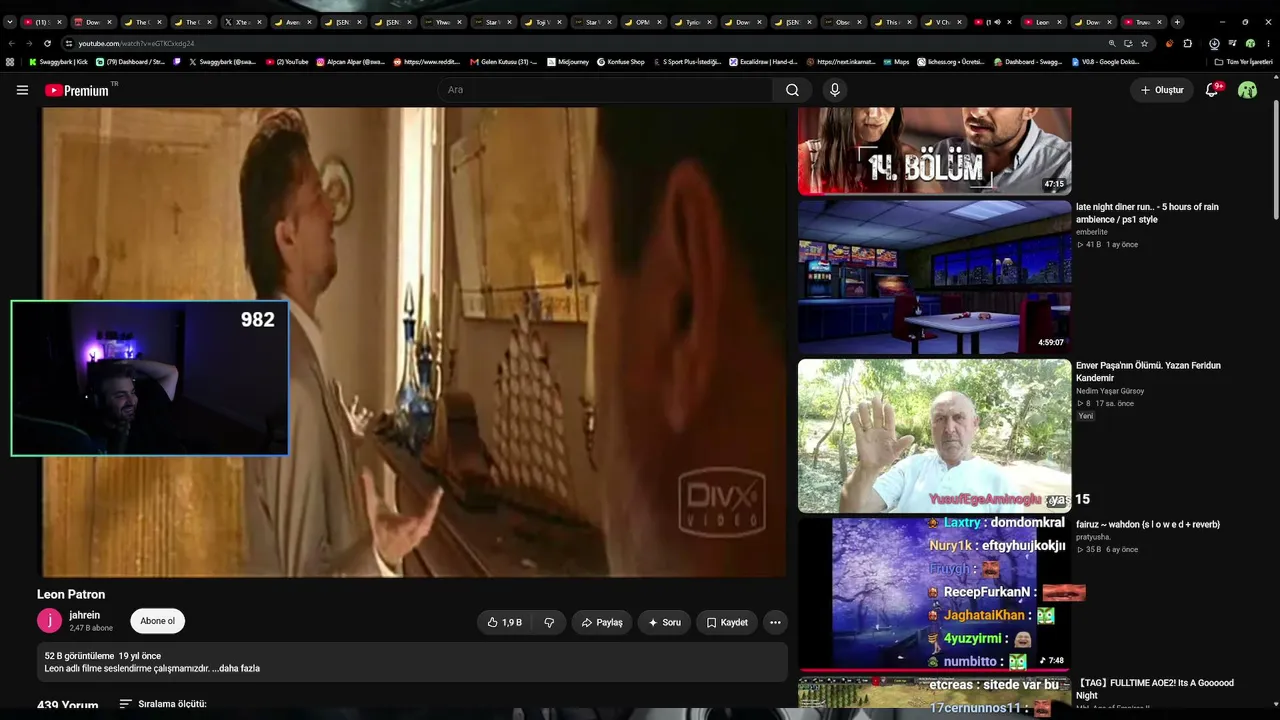Image resolution: width=1280 pixels, height=720 pixels.
Task: Like the Leon Patron video
Action: [505, 622]
